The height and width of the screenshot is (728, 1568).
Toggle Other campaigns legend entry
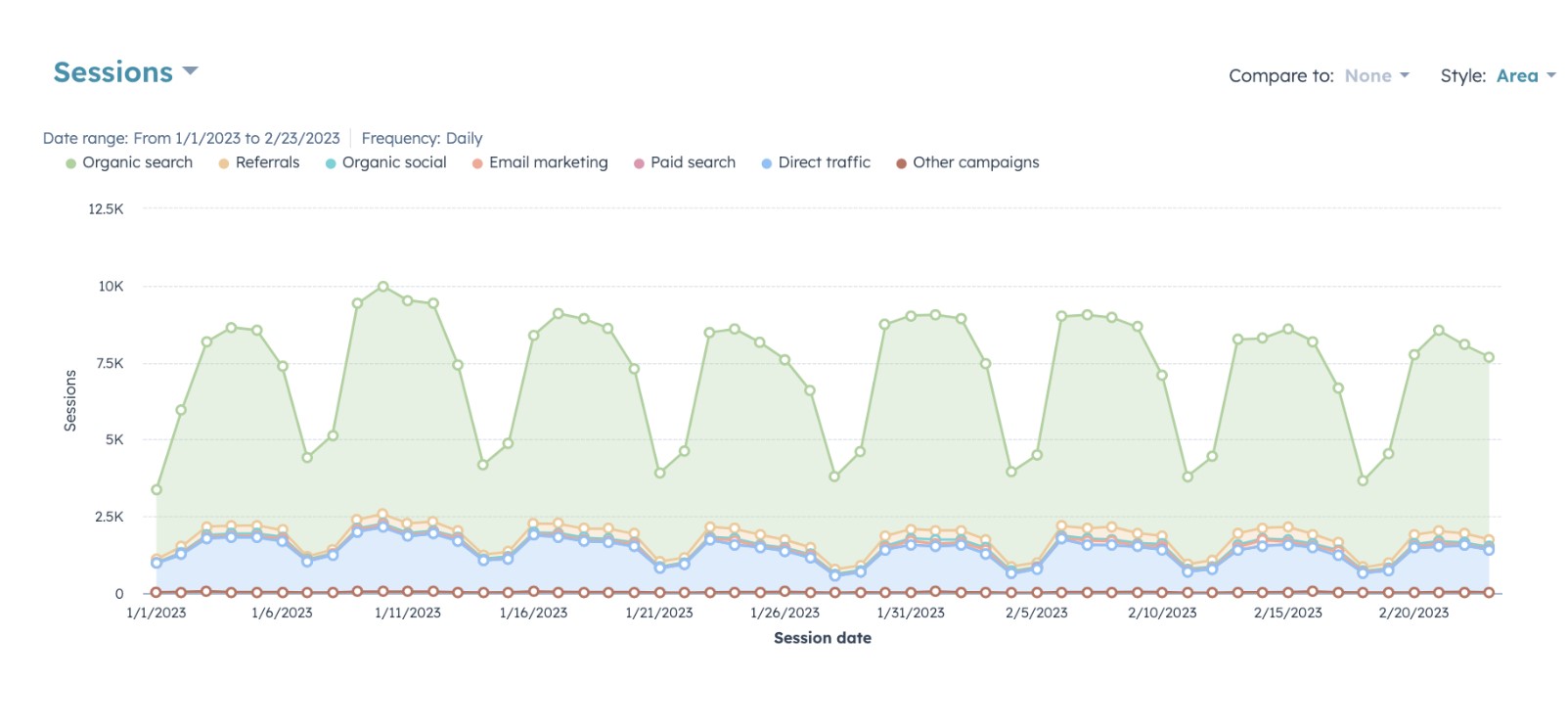coord(975,162)
